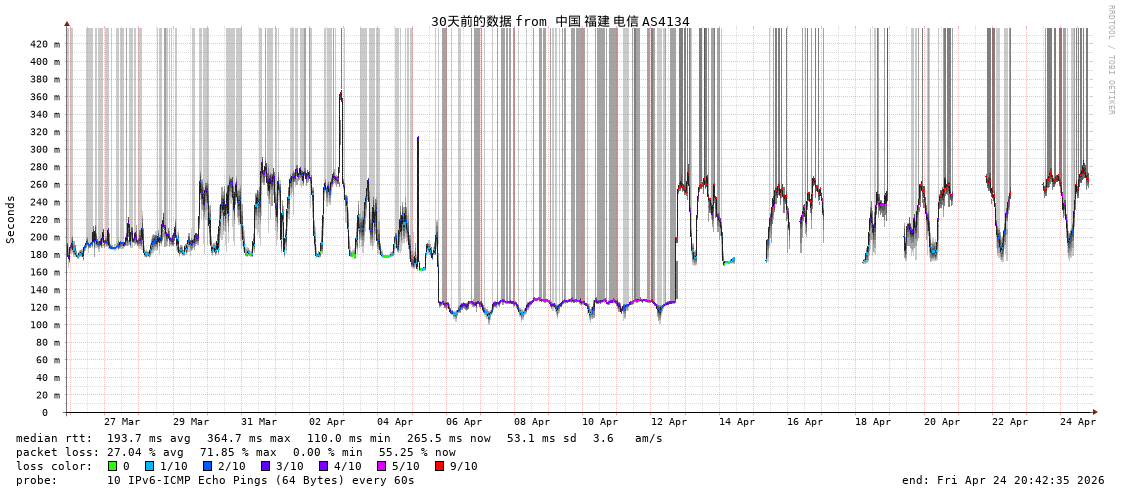Click the indigo 3/10 loss swatch

coord(265,466)
